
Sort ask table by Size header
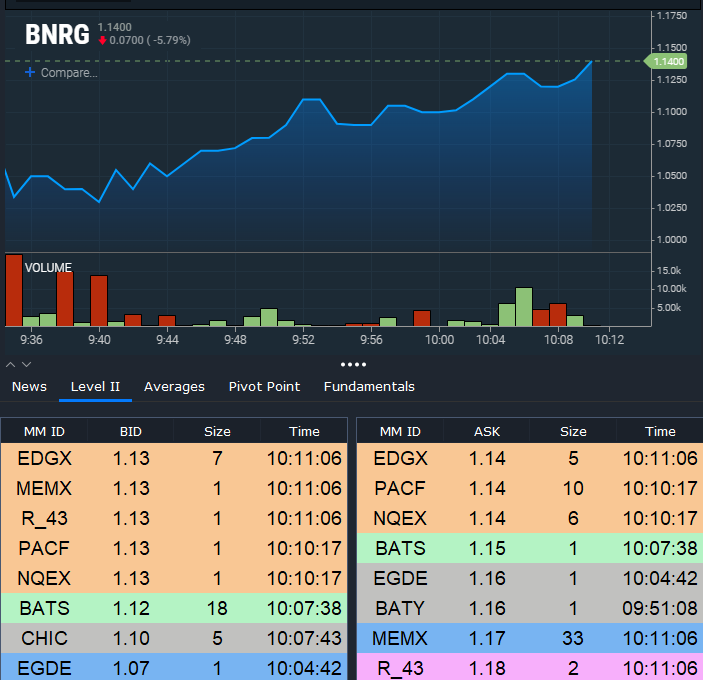(573, 431)
